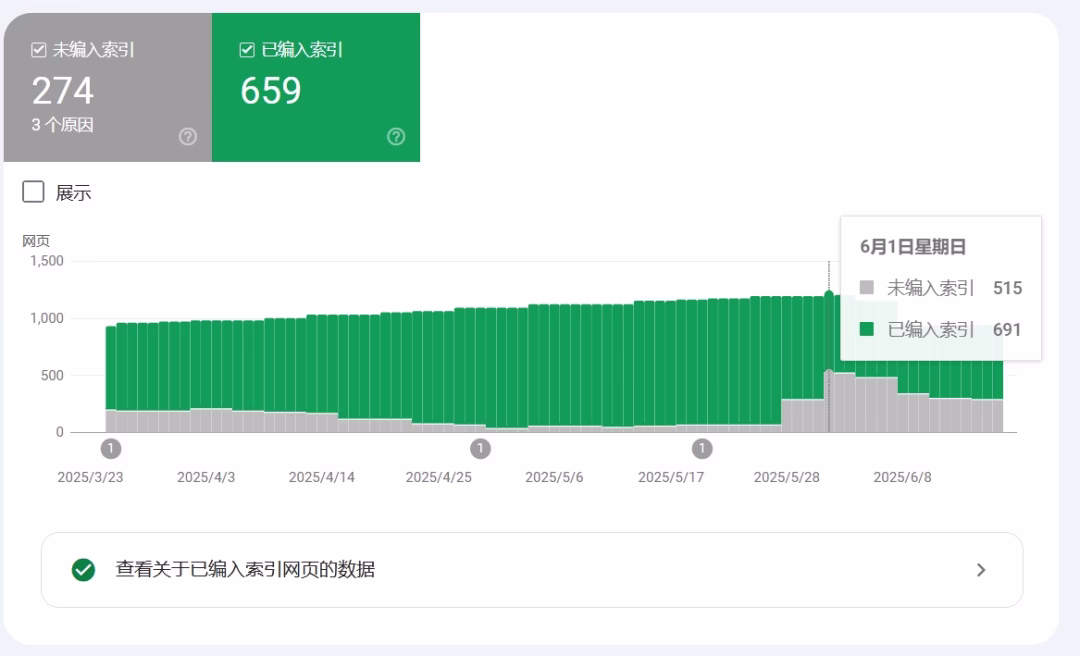Click annotation marker near 2025/4/25
Screen dimensions: 1080x656
(481, 448)
